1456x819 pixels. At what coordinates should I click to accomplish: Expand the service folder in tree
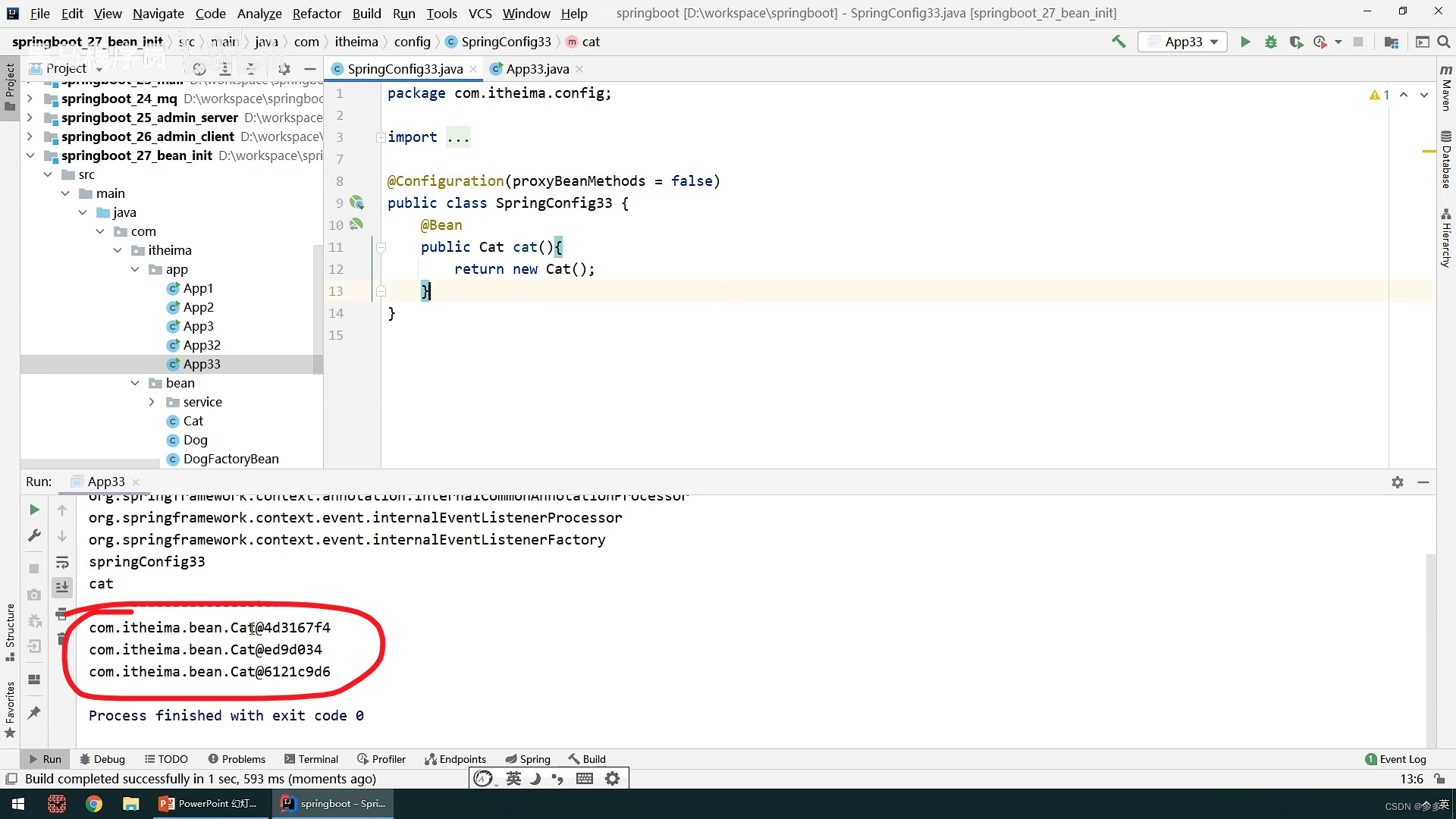(x=152, y=402)
